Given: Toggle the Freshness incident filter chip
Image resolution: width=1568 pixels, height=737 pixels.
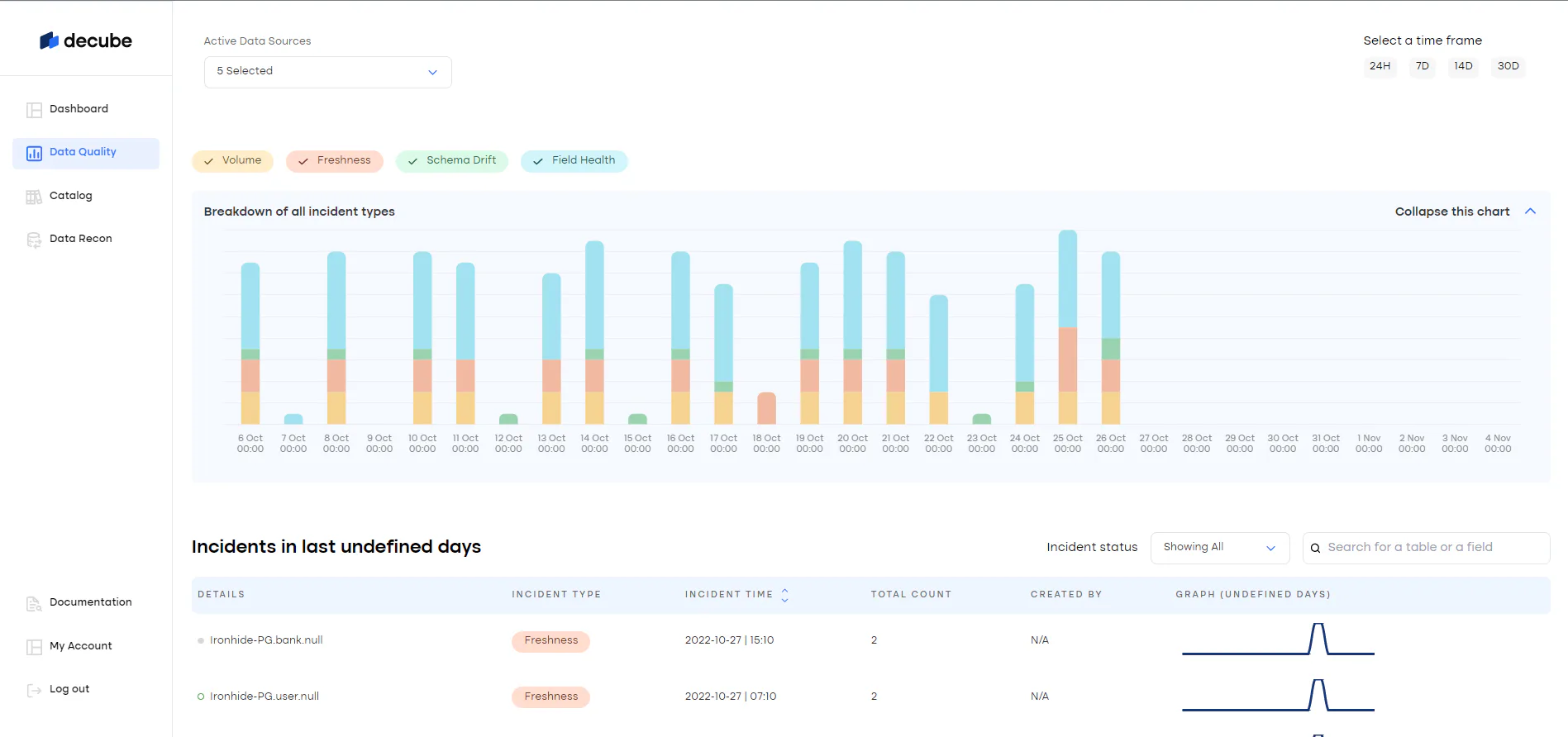Looking at the screenshot, I should [335, 161].
